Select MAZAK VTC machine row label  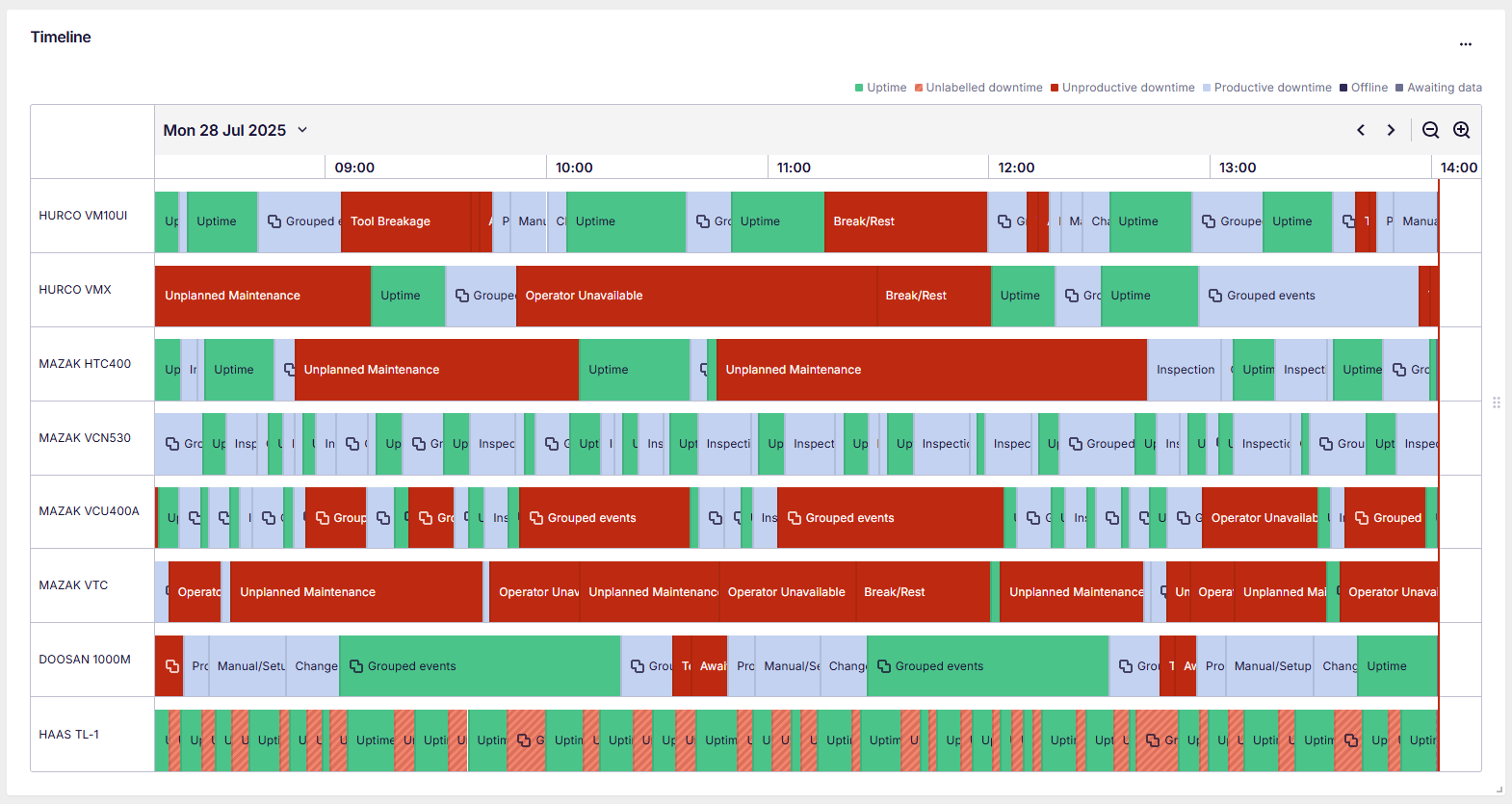(x=73, y=585)
